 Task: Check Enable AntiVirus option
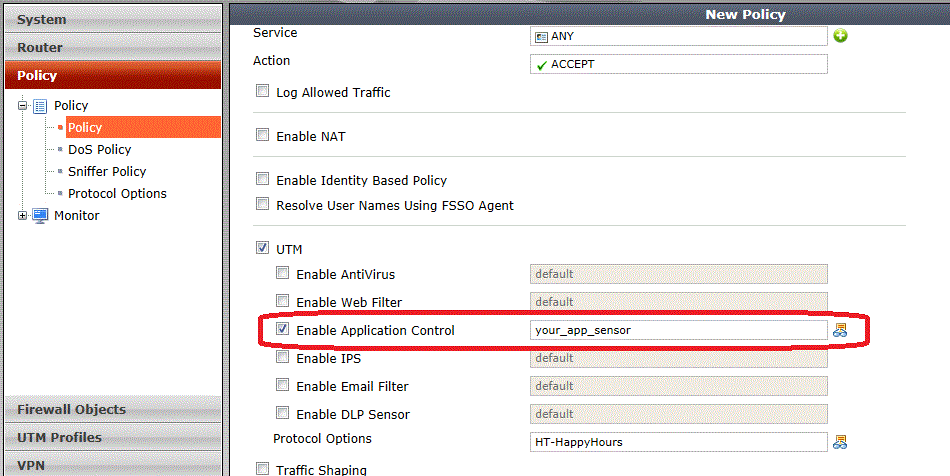pyautogui.click(x=283, y=274)
